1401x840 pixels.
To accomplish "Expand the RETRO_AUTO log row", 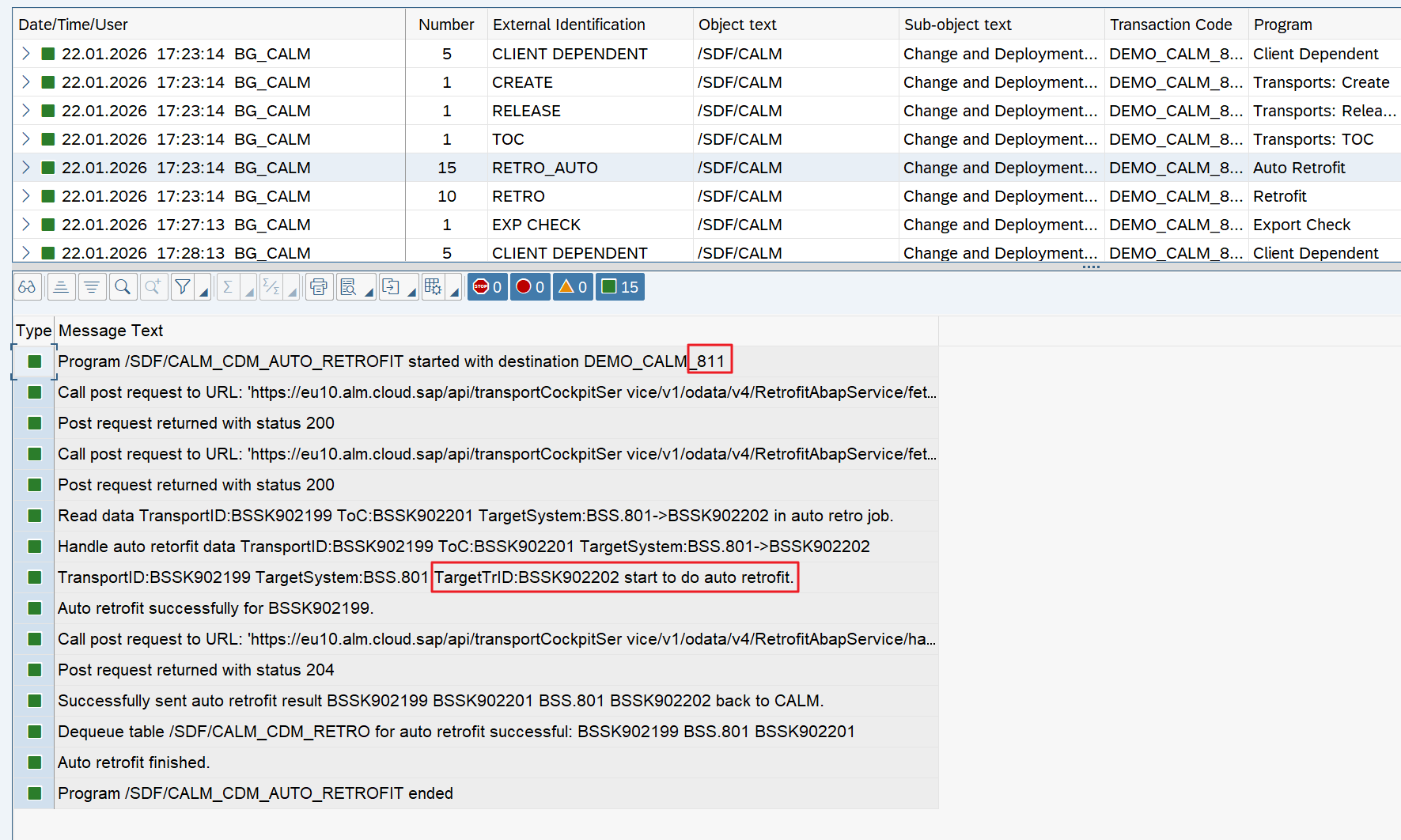I will tap(25, 168).
